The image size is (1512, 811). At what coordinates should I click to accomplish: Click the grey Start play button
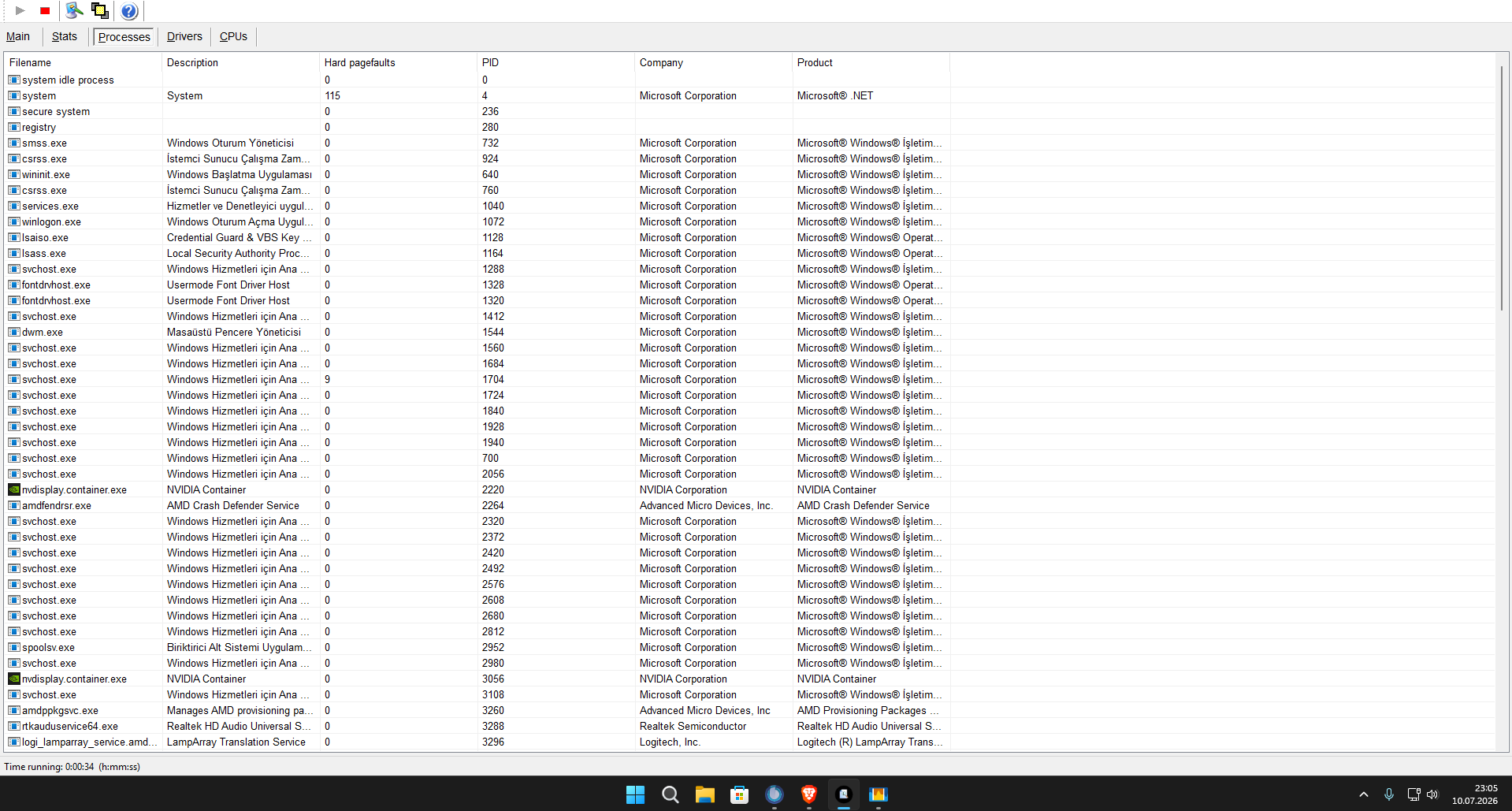click(20, 11)
